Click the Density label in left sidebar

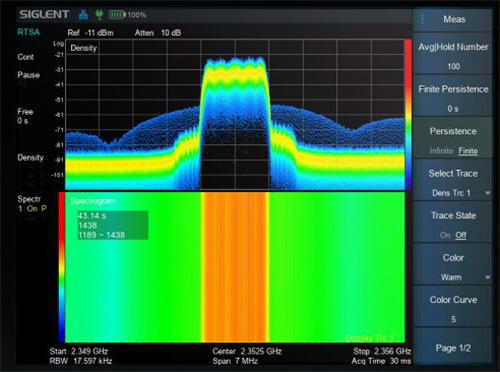(30, 157)
